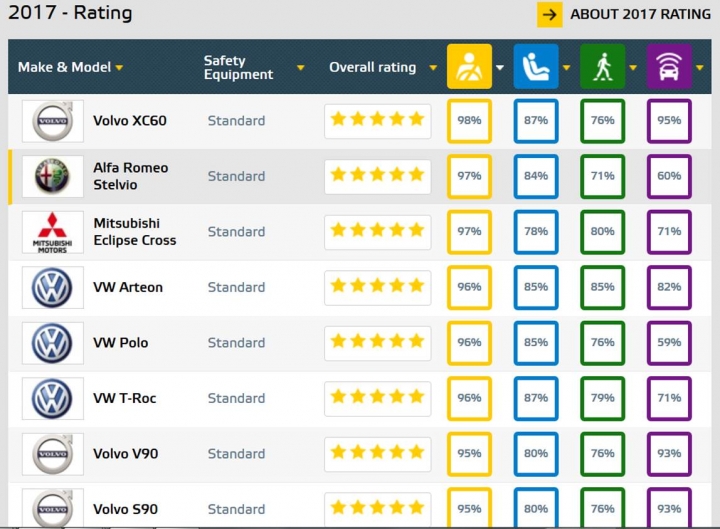
Task: Open the Volvo S90 logo thumbnail
Action: (53, 508)
